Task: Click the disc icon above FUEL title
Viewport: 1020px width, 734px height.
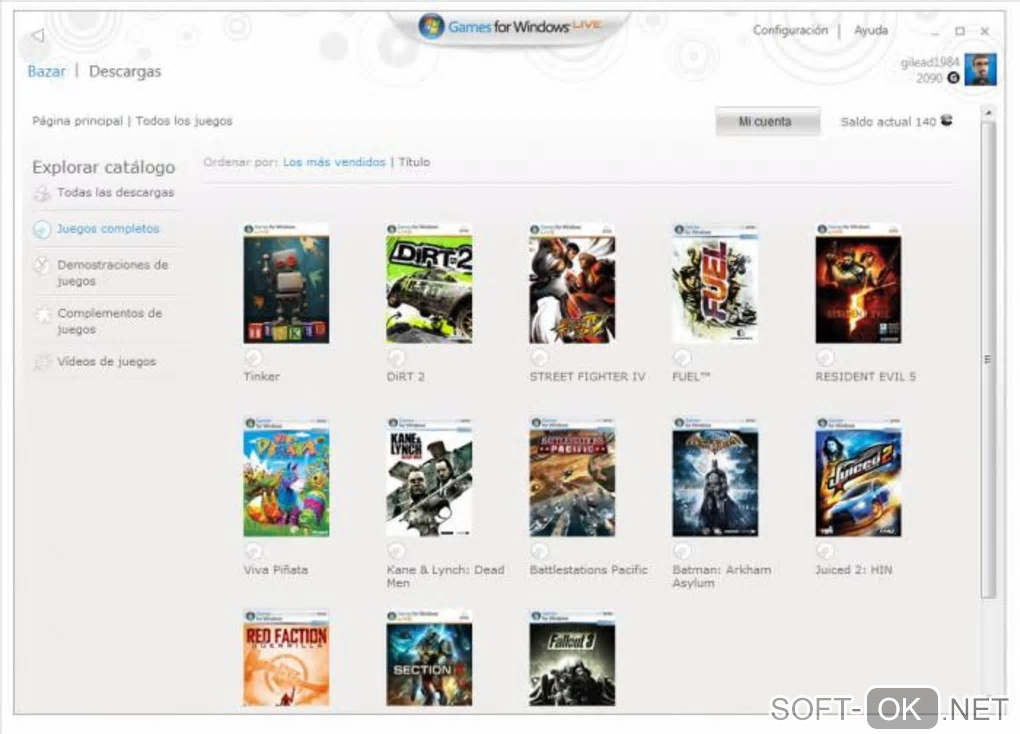Action: [682, 358]
